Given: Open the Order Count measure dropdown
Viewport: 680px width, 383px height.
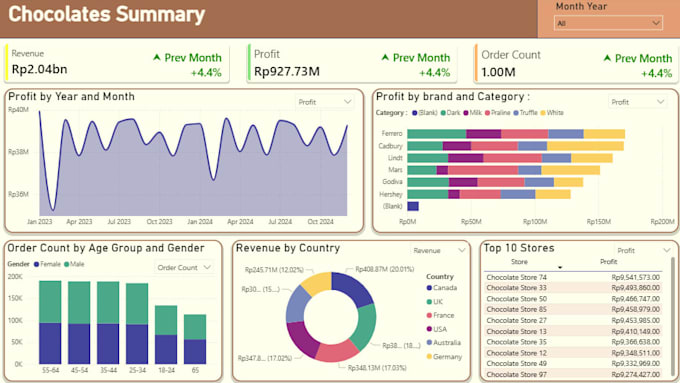Looking at the screenshot, I should tap(184, 267).
